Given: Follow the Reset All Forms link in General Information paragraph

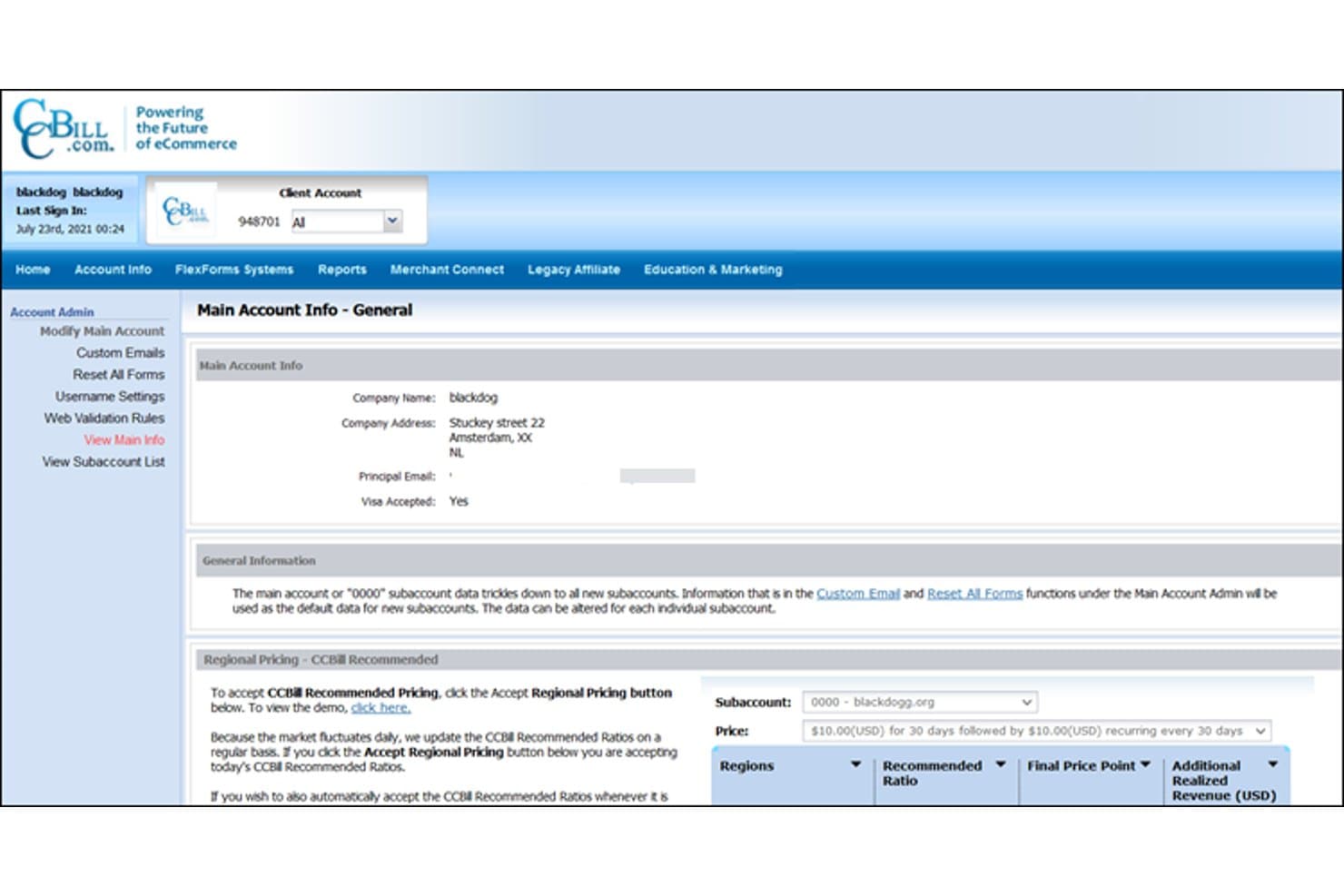Looking at the screenshot, I should [x=974, y=594].
